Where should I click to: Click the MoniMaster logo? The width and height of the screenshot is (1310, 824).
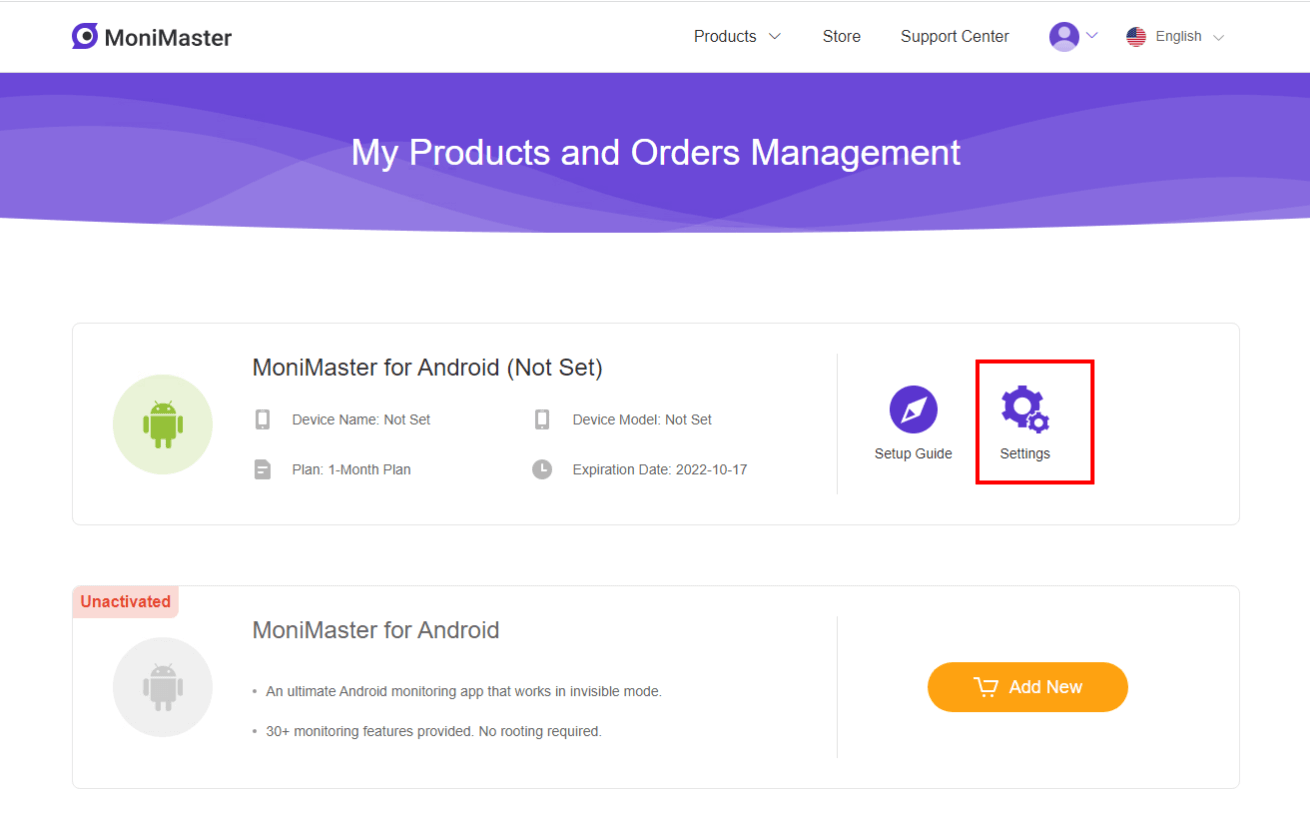tap(151, 37)
